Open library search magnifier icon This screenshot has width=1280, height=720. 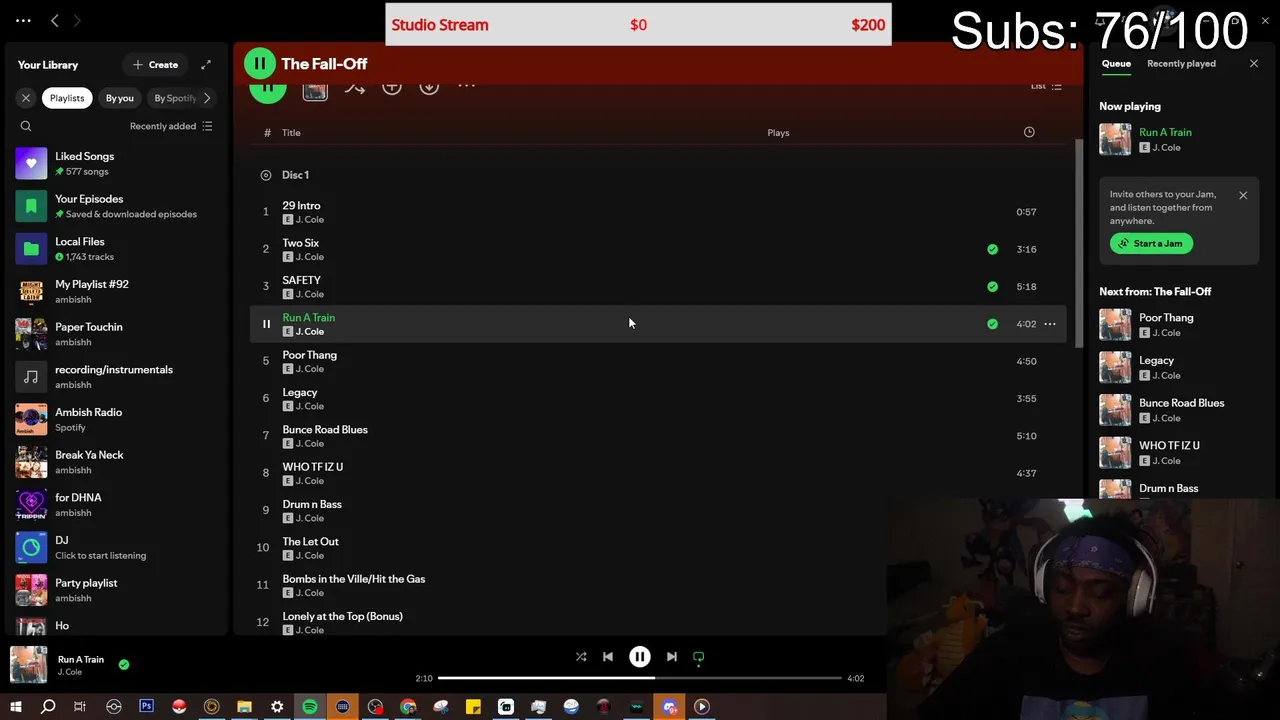coord(26,126)
